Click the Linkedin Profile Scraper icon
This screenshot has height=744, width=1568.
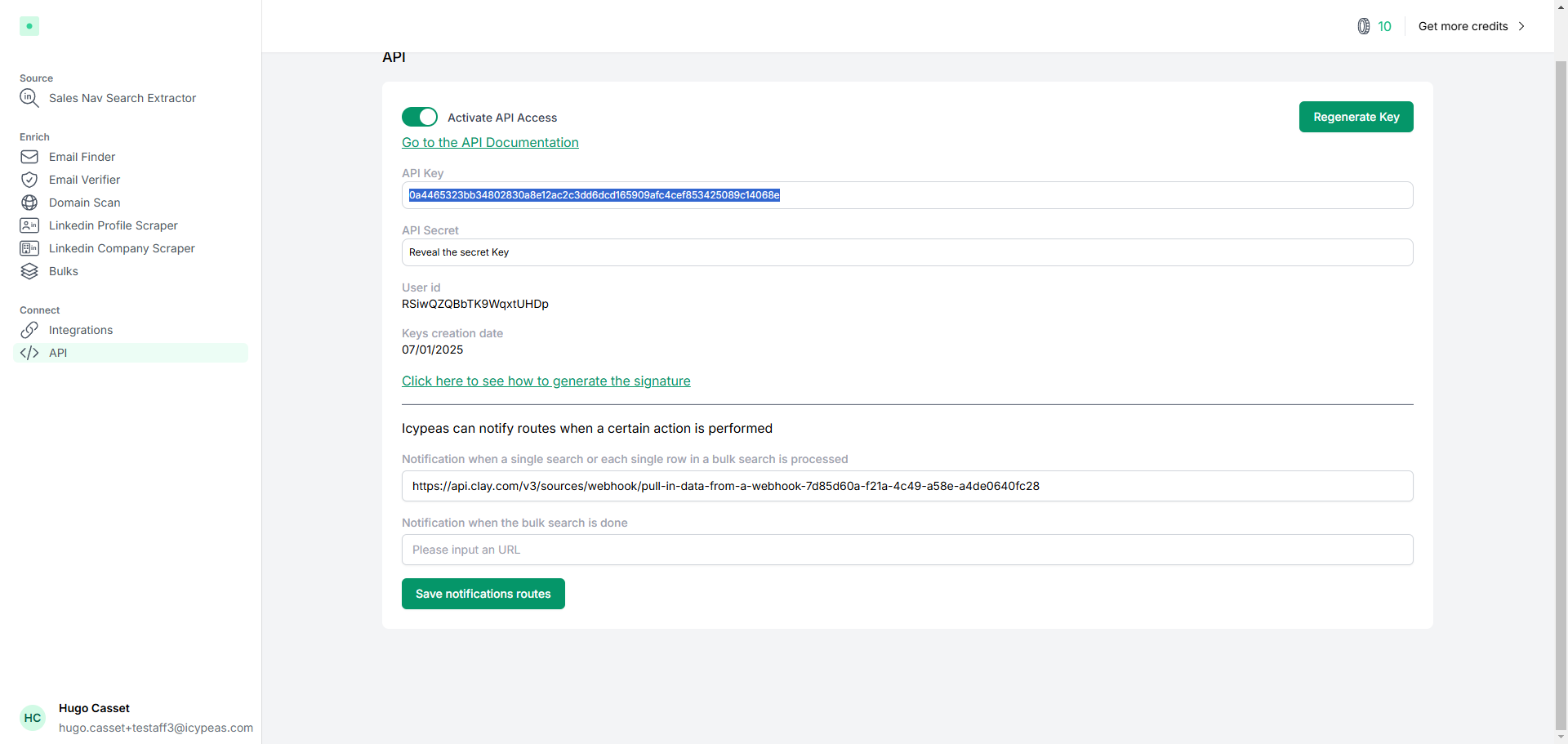point(29,225)
